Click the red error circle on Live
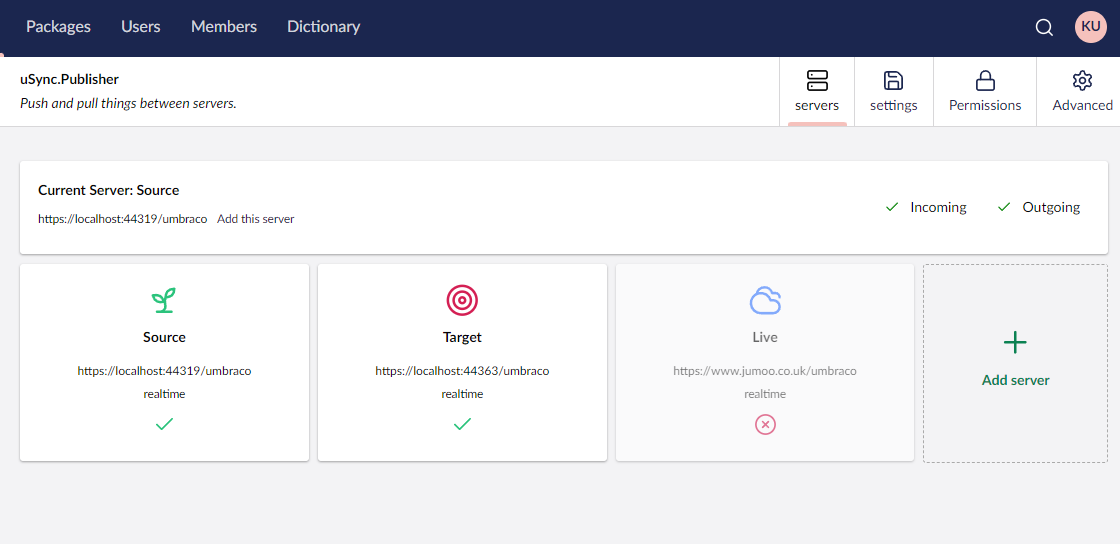The height and width of the screenshot is (544, 1120). [765, 425]
